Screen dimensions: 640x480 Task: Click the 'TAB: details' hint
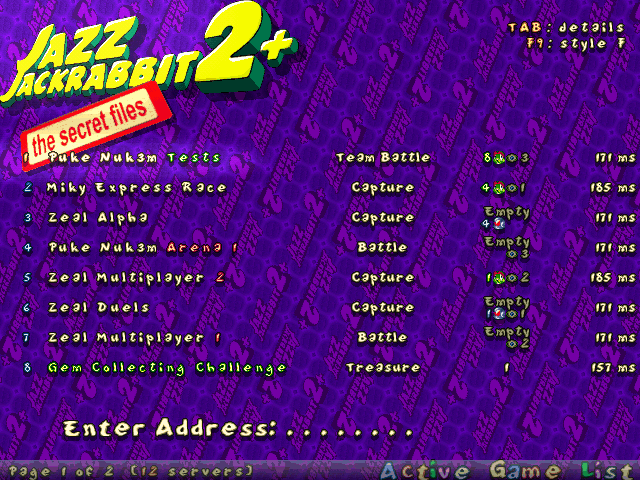(x=567, y=27)
